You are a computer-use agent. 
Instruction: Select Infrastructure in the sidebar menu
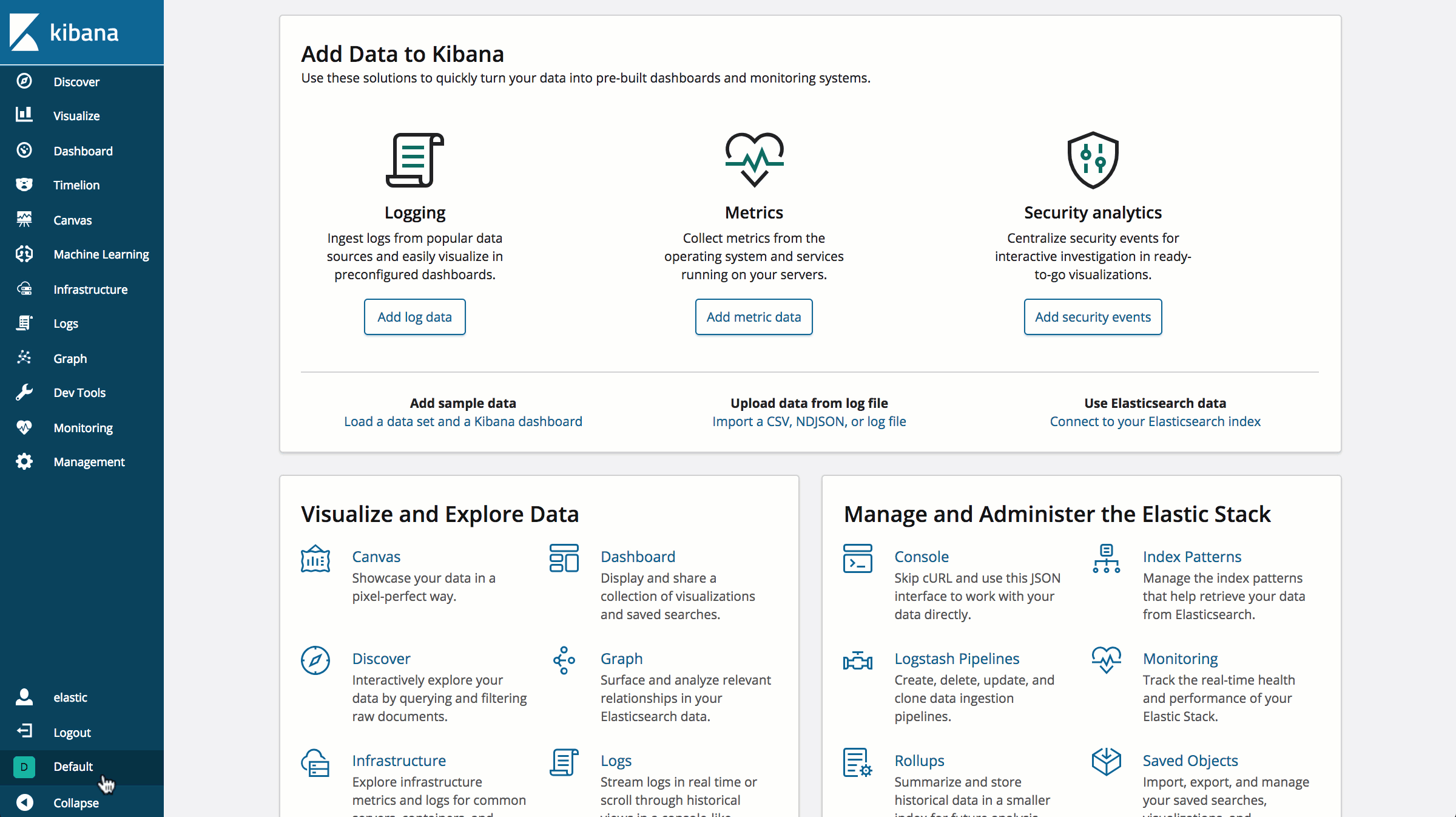[90, 290]
